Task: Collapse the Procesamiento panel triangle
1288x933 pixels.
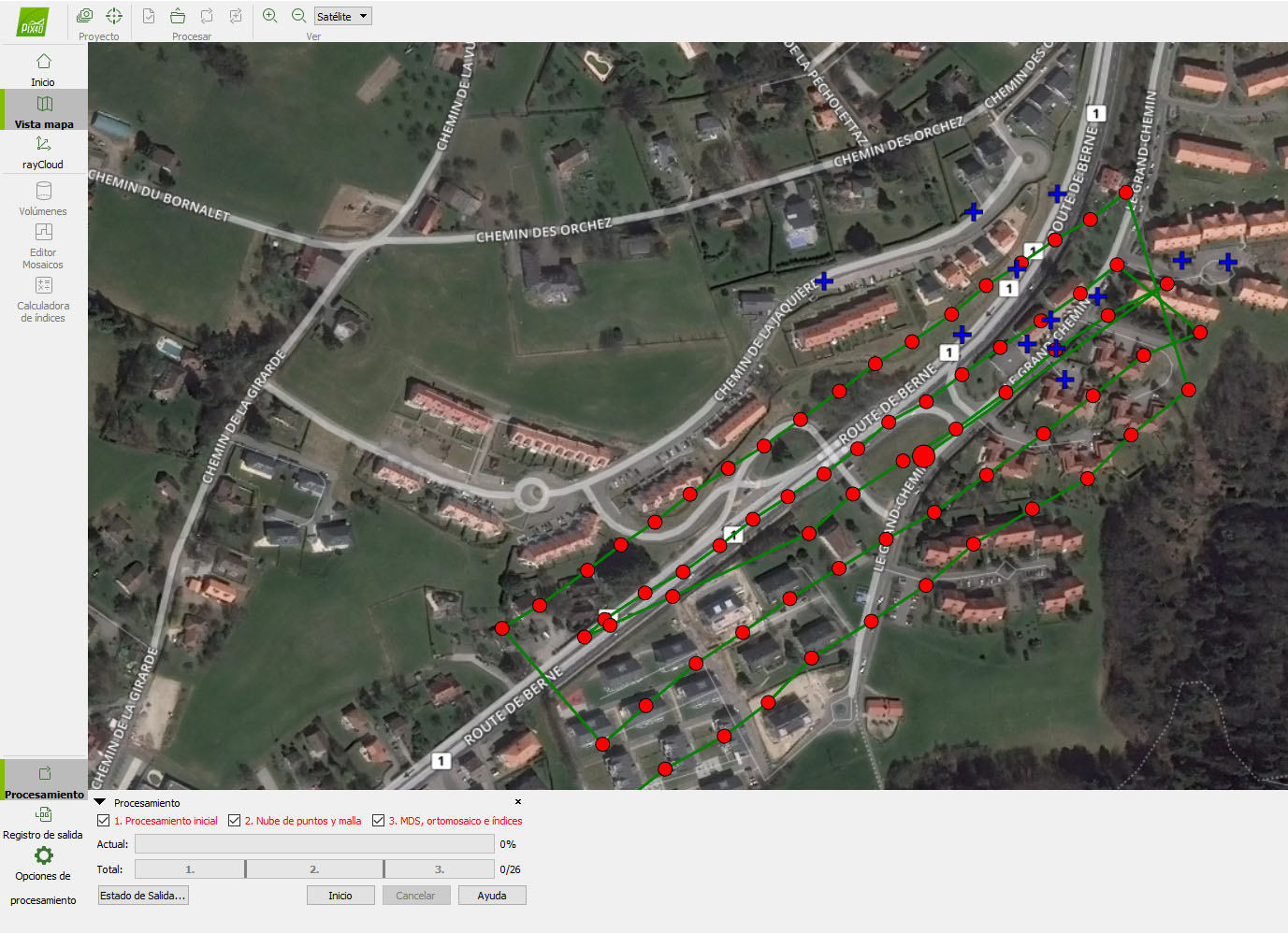Action: [100, 802]
